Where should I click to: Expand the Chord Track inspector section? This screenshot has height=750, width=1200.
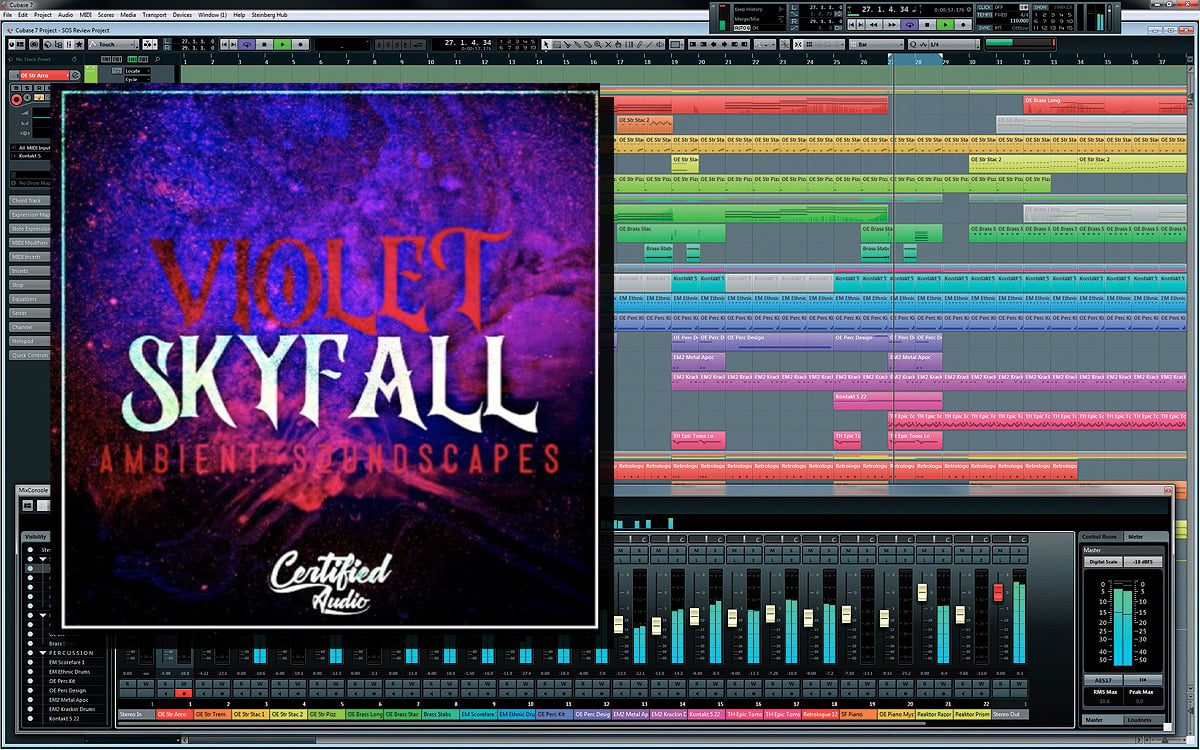(30, 201)
